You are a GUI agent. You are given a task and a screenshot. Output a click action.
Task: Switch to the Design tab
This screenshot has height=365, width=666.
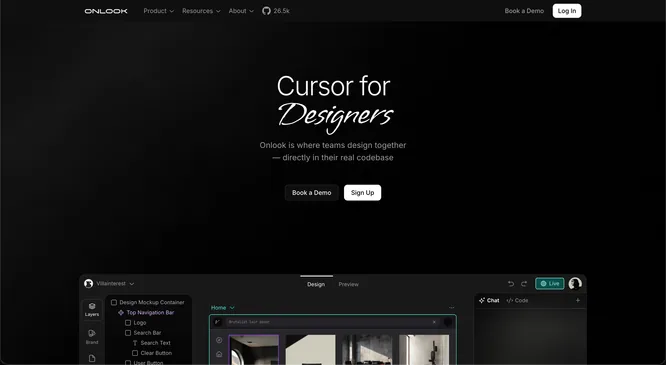click(316, 284)
